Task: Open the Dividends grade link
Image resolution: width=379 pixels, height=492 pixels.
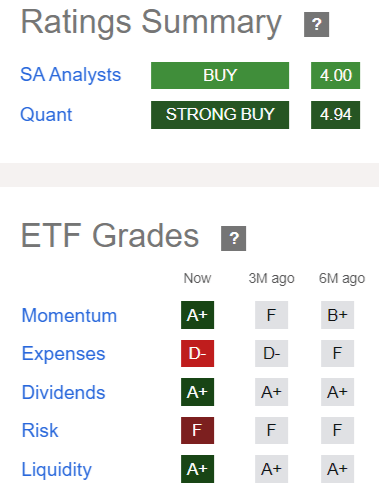Action: coord(63,392)
